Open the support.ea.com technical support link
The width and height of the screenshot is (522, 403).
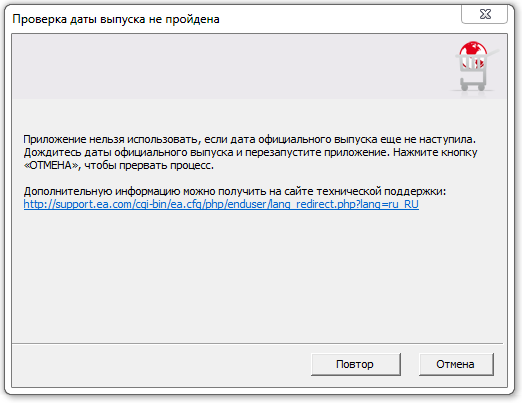click(221, 204)
